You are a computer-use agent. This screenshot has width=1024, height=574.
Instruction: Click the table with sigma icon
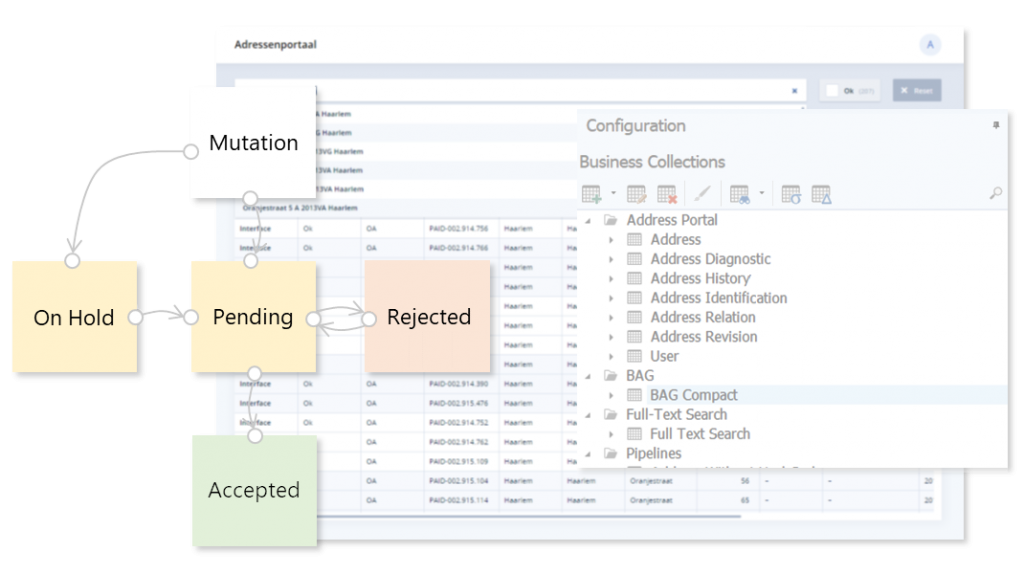(791, 194)
